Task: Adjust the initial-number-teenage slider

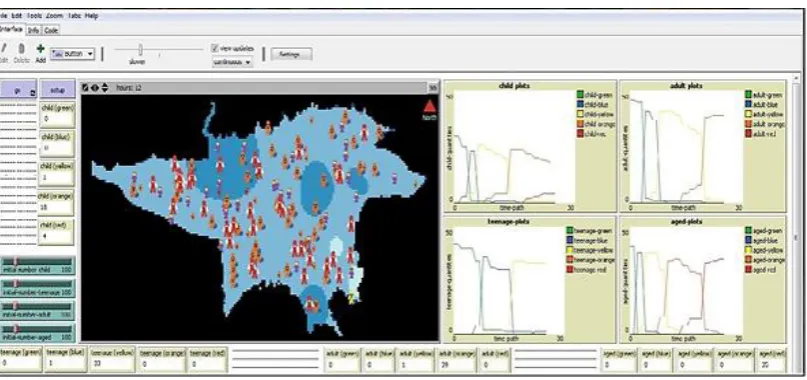Action: 37,288
